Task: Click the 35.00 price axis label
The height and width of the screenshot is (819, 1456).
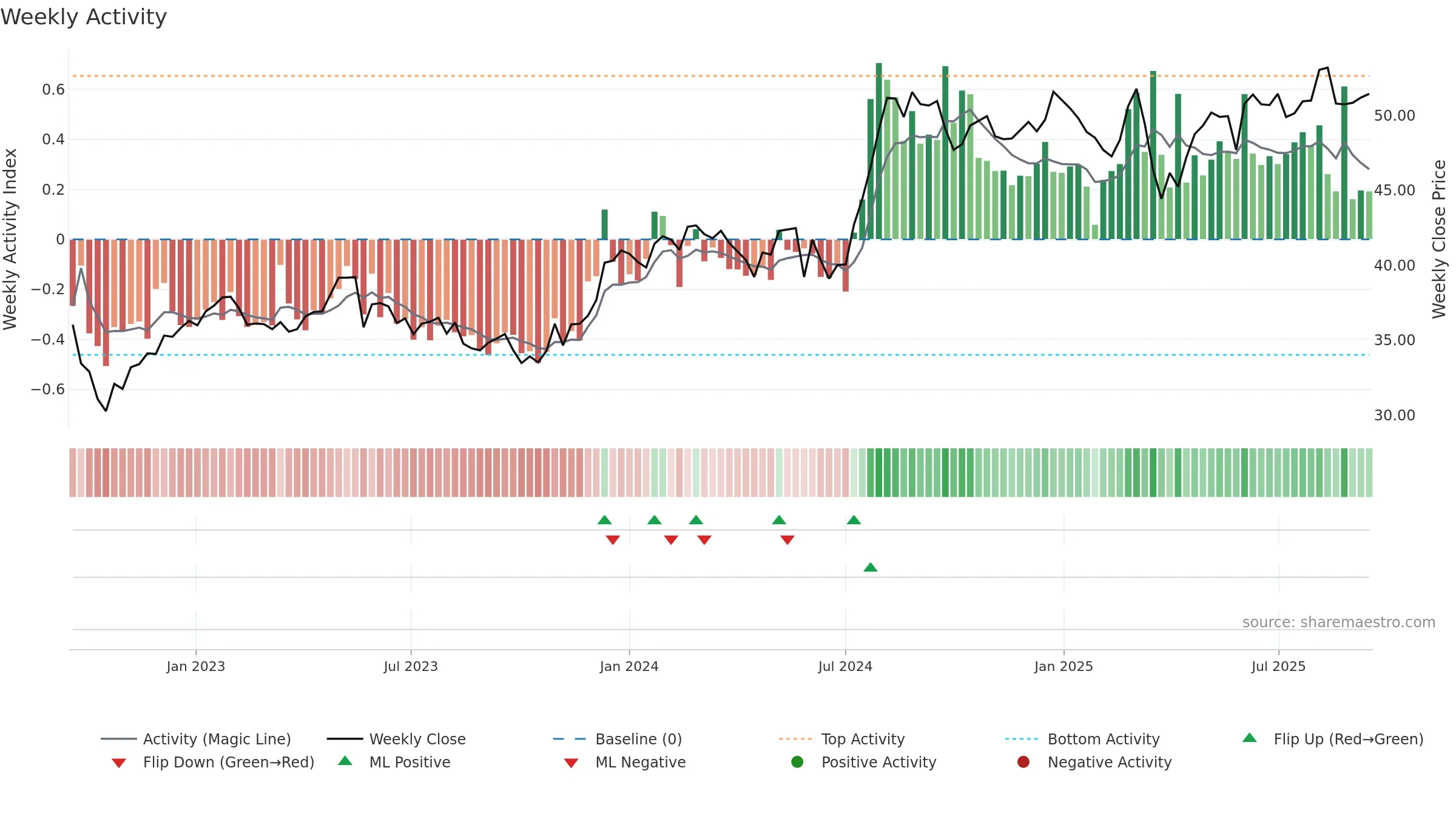Action: point(1394,340)
